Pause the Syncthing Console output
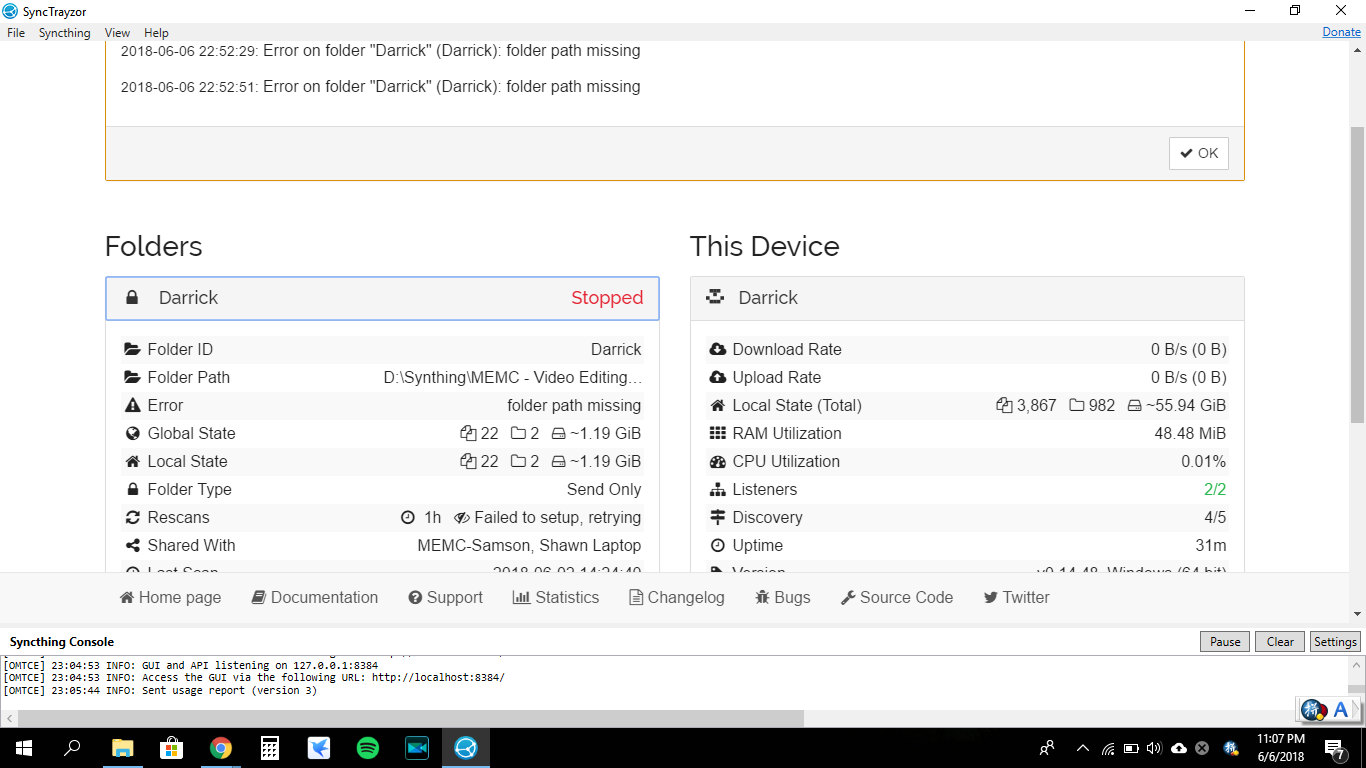 coord(1225,642)
